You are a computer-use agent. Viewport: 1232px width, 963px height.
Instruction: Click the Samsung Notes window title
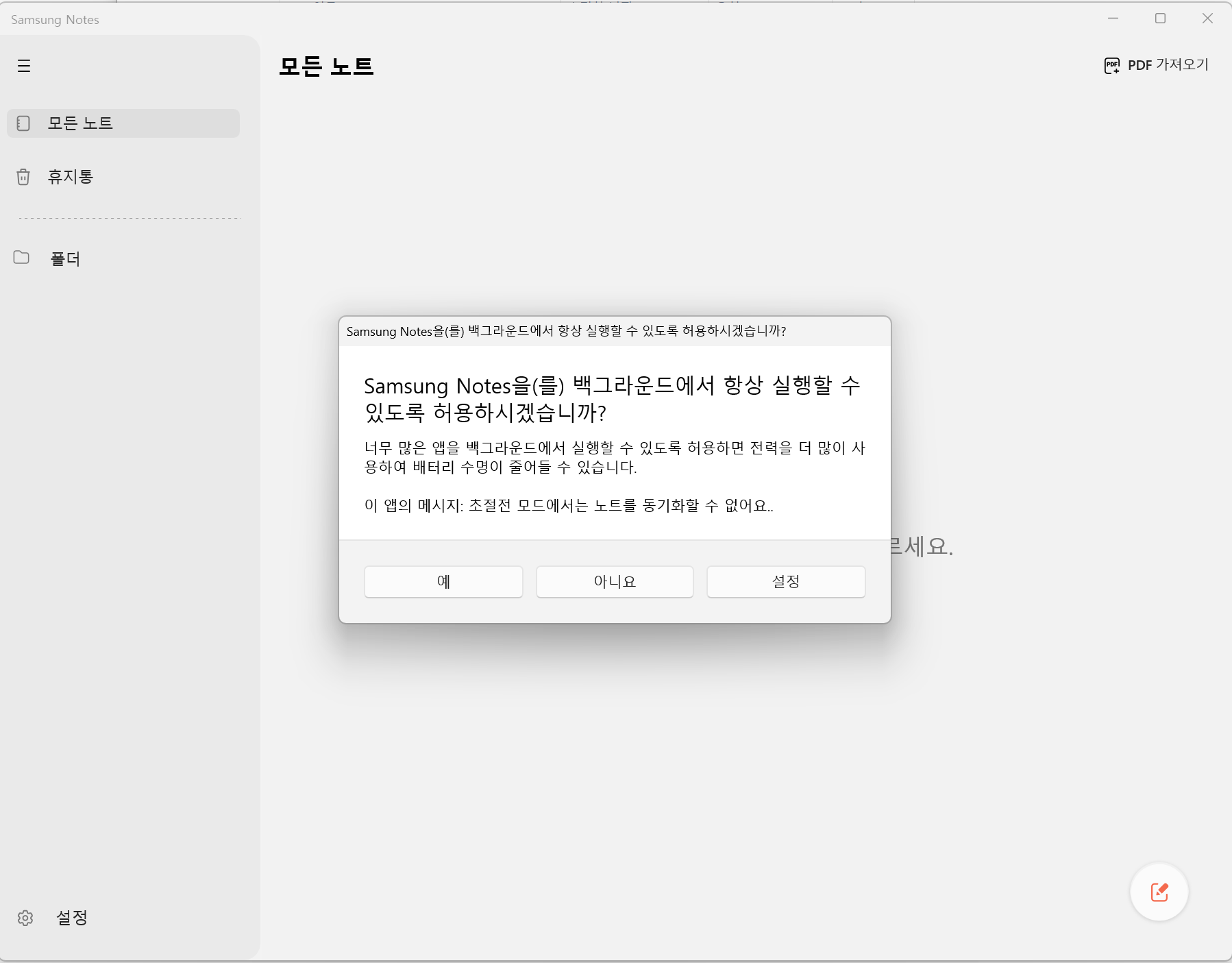[x=55, y=20]
